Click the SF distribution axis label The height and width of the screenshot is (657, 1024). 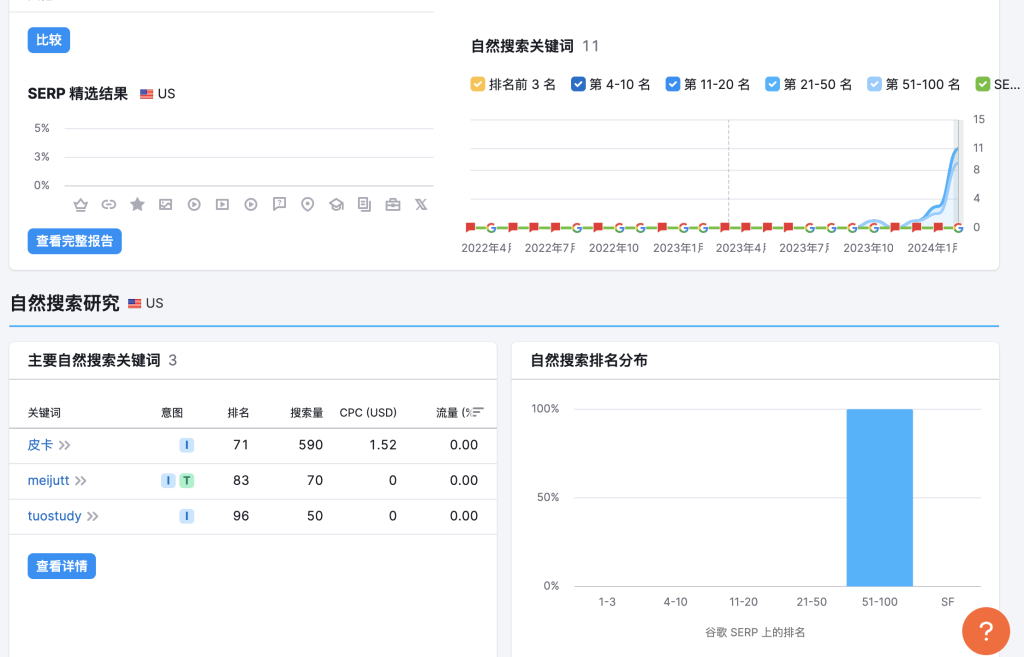coord(948,602)
